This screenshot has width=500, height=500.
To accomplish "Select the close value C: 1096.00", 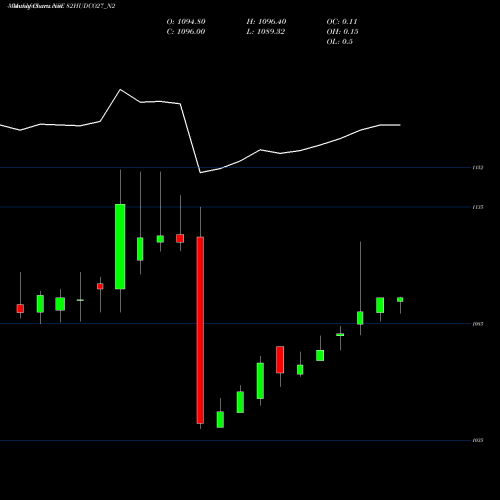I will (186, 32).
